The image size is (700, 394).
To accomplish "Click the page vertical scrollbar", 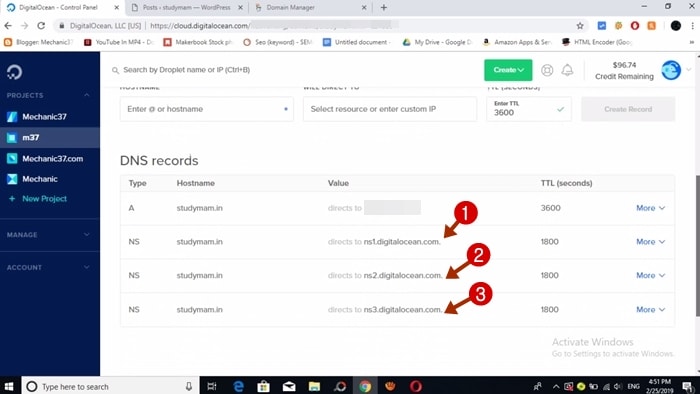I will (x=697, y=246).
